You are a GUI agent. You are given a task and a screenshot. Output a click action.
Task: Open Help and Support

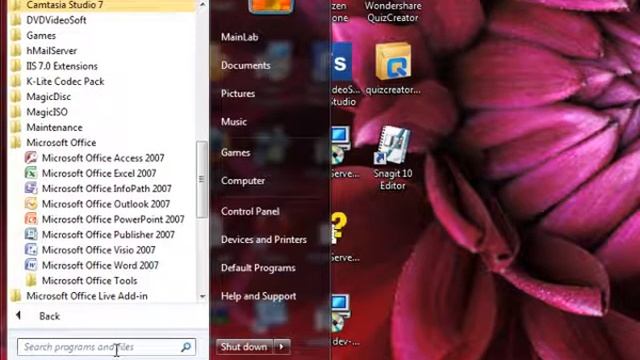pyautogui.click(x=258, y=296)
